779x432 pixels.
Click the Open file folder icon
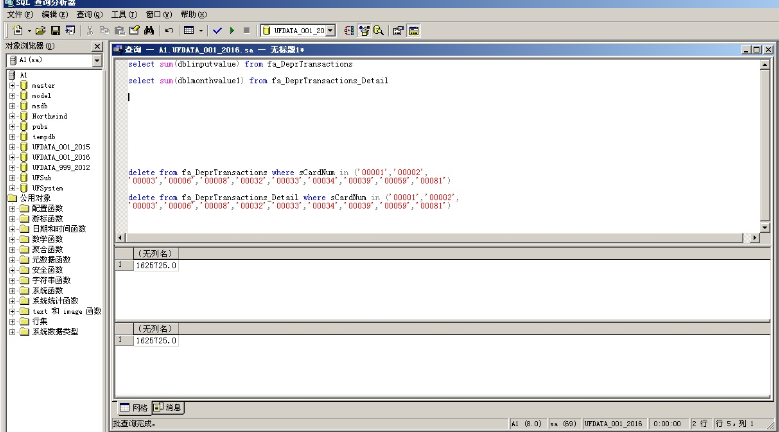pyautogui.click(x=40, y=31)
